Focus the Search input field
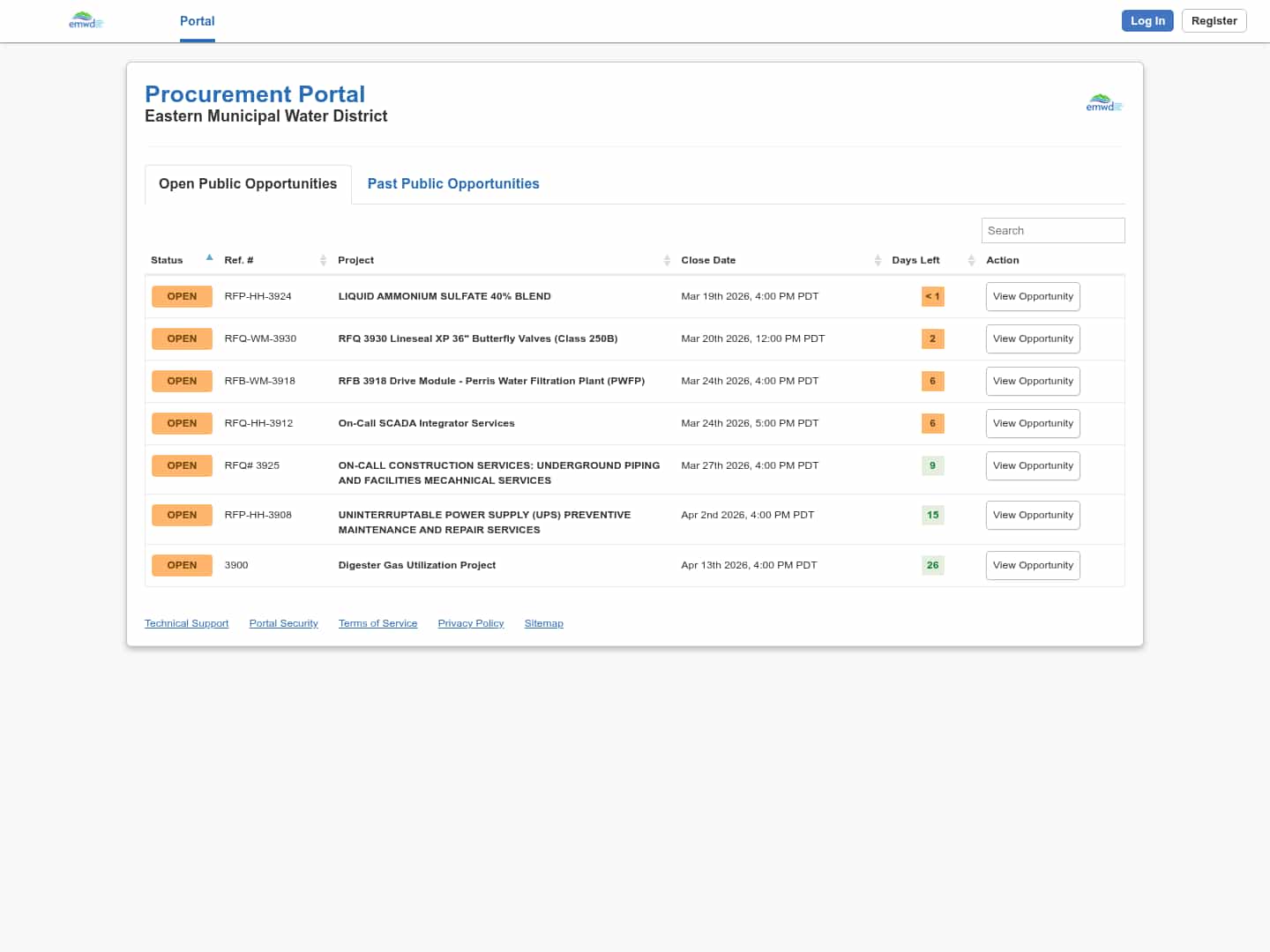Viewport: 1270px width, 952px height. pyautogui.click(x=1052, y=230)
